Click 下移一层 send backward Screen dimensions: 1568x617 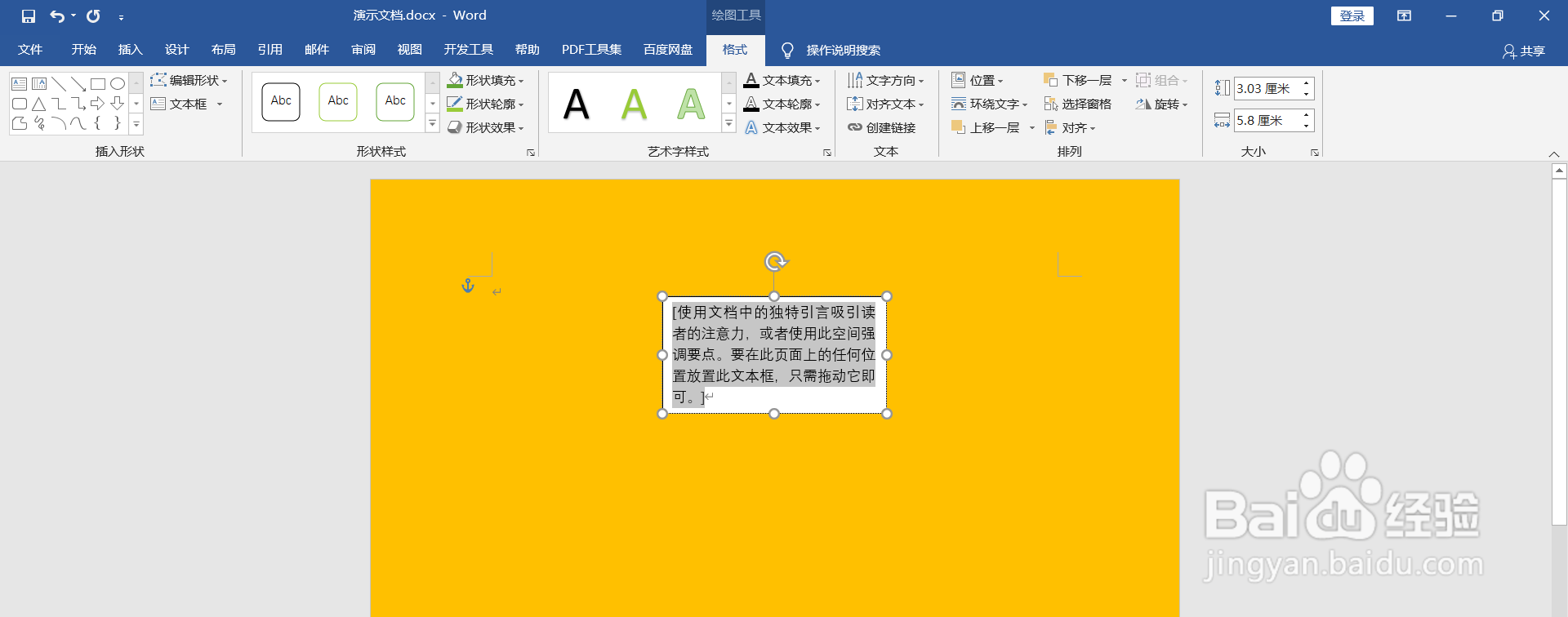click(1077, 80)
